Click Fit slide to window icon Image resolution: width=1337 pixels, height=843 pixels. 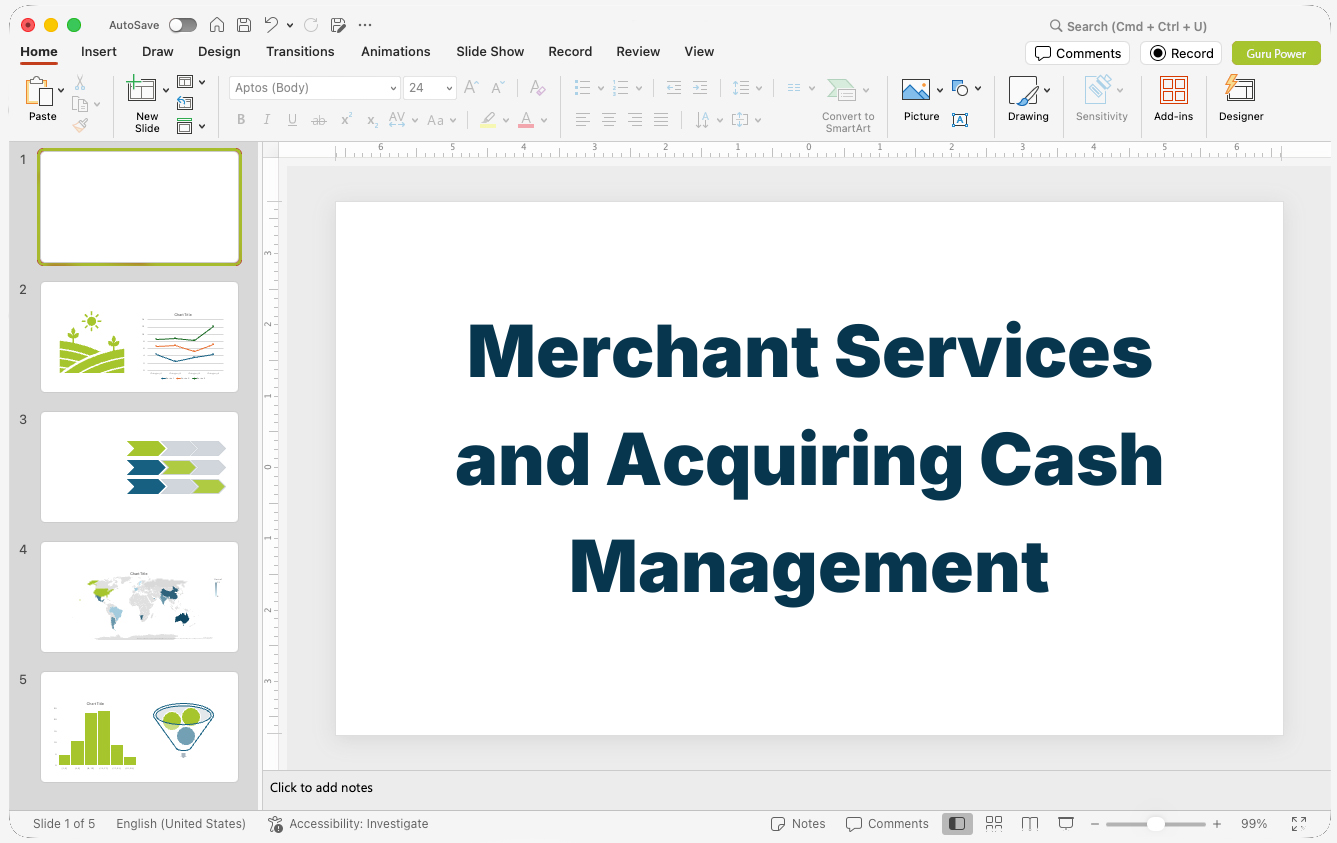pyautogui.click(x=1299, y=823)
